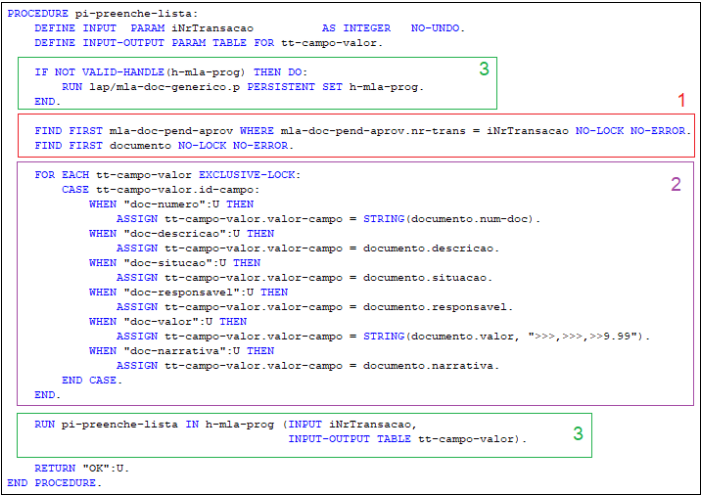
Task: Click the 'NO-UNDO' keyword
Action: pyautogui.click(x=435, y=28)
